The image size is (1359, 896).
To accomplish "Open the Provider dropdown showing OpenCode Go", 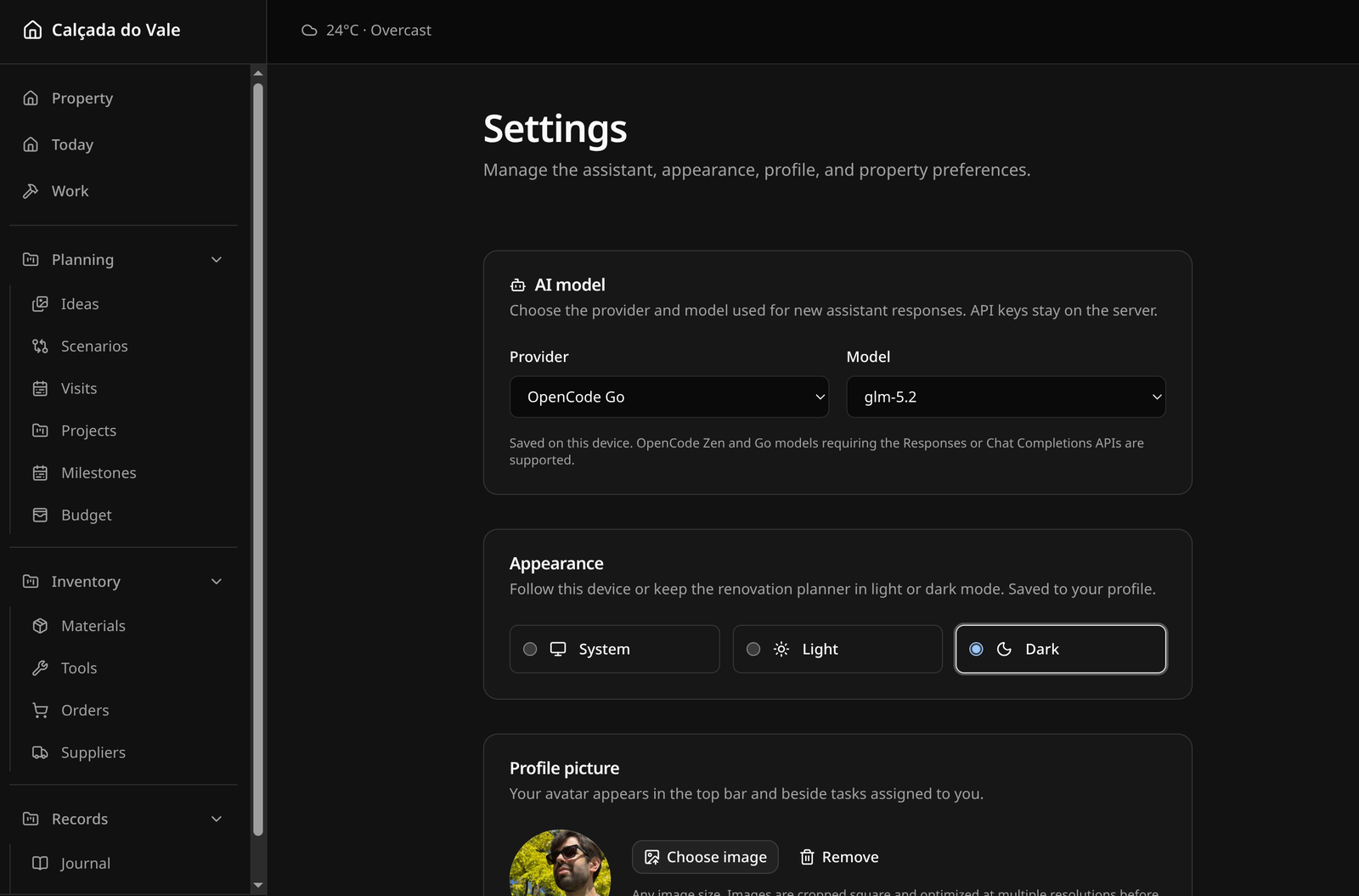I will 669,397.
